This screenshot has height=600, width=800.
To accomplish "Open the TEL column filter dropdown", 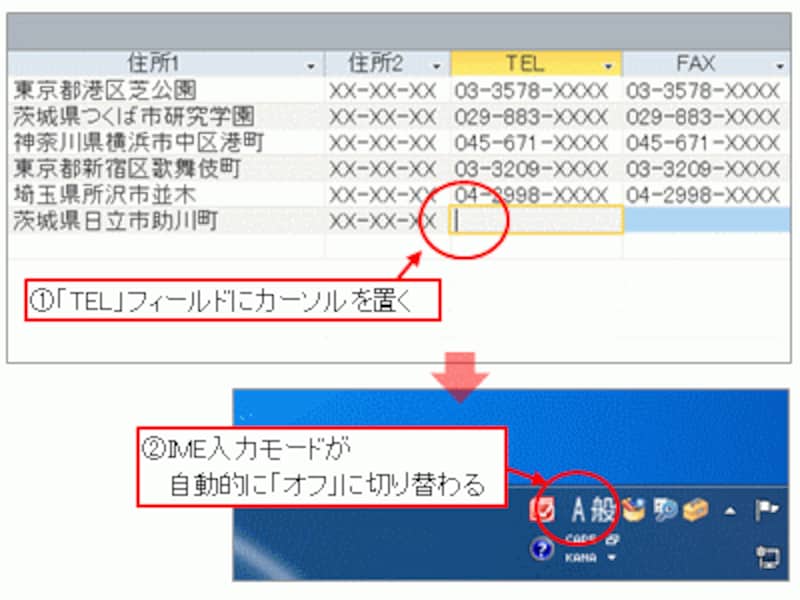I will [608, 66].
